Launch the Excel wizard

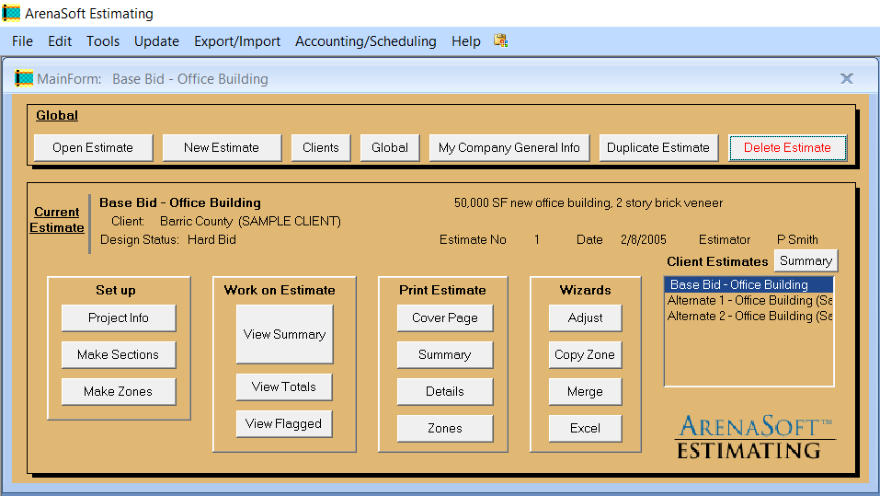(x=585, y=429)
